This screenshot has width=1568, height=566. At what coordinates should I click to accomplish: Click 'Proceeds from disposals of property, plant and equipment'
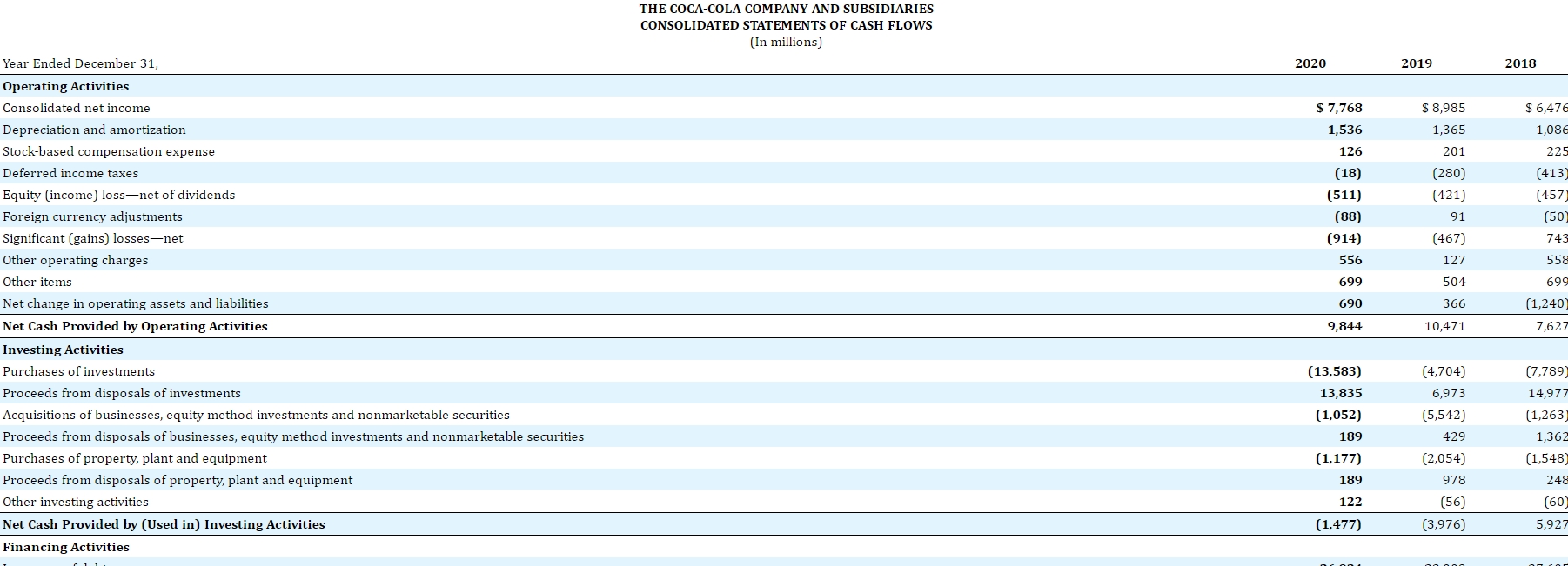(x=178, y=480)
